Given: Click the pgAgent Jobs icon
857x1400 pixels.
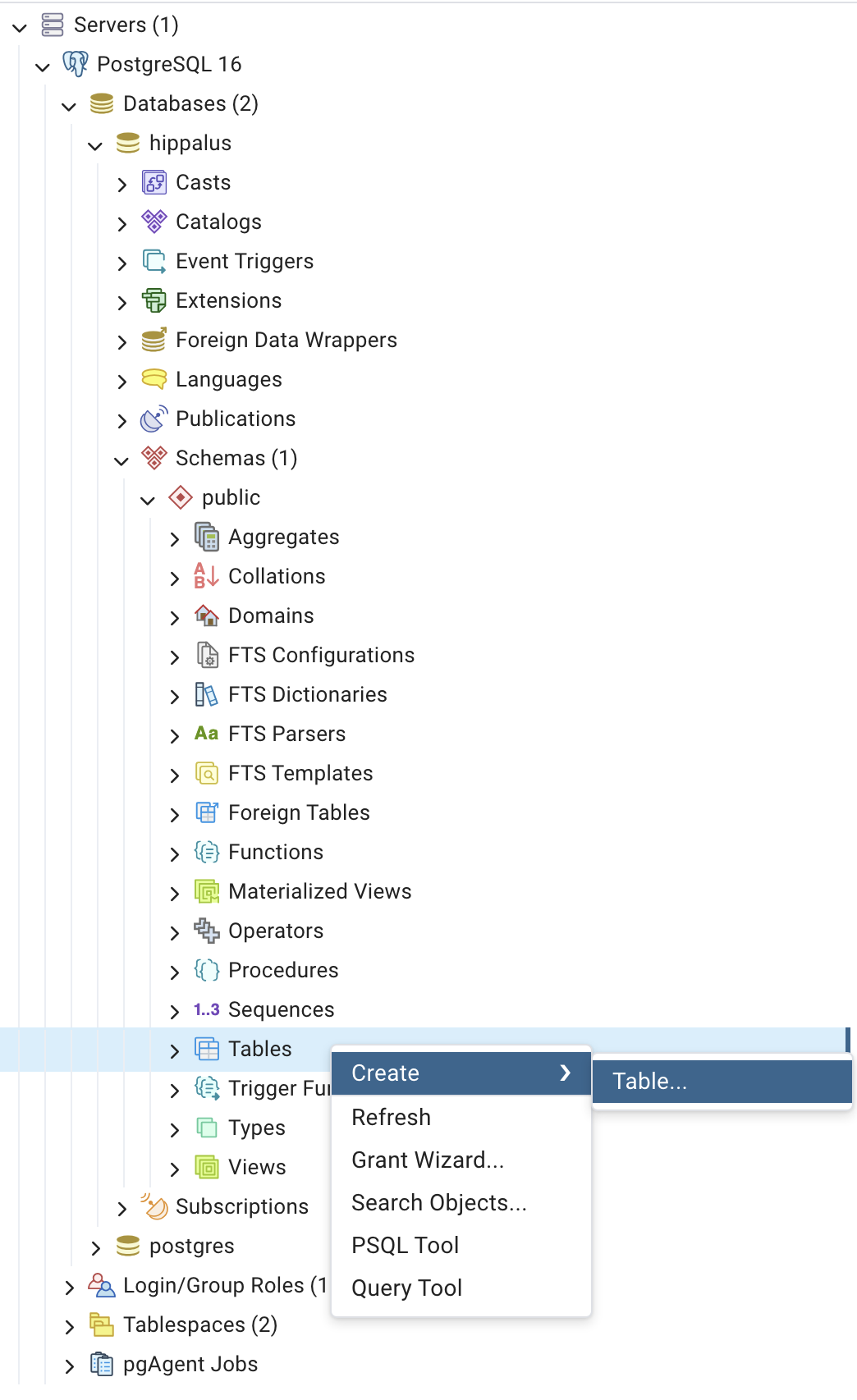Looking at the screenshot, I should pyautogui.click(x=102, y=1364).
